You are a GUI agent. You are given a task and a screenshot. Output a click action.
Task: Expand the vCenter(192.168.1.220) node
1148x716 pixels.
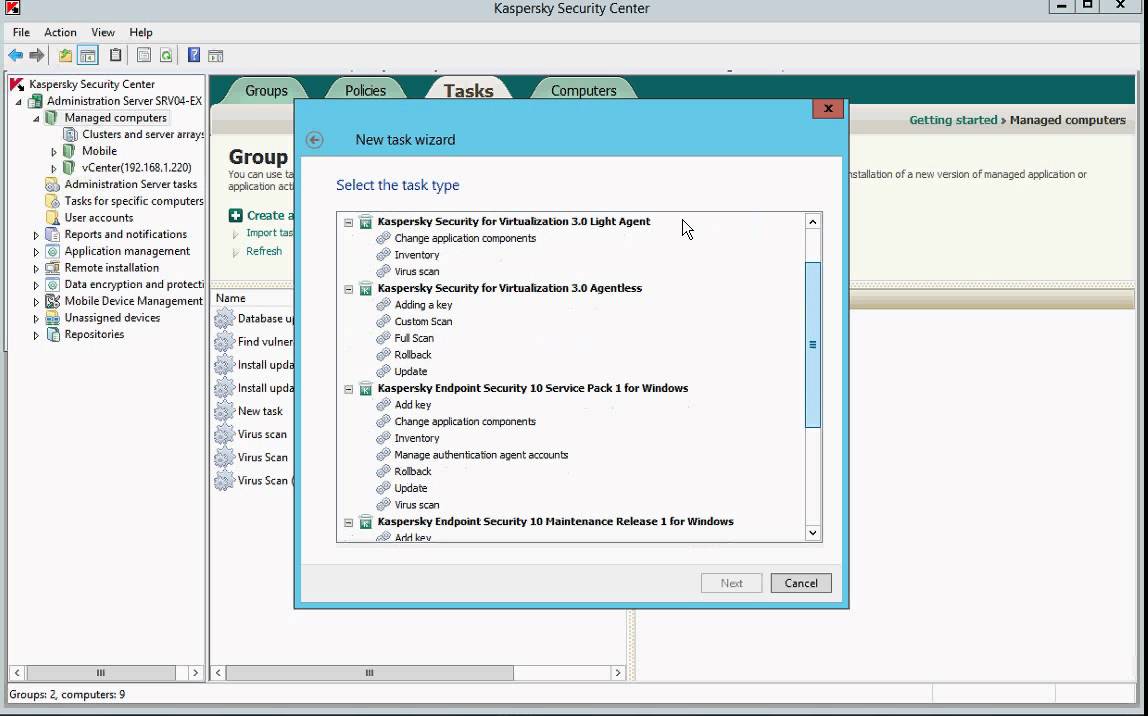(x=53, y=168)
